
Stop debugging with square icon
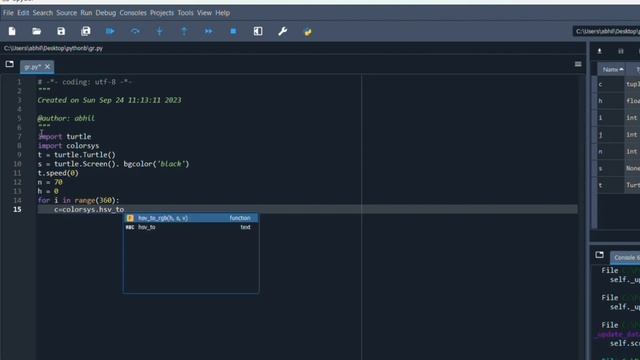pyautogui.click(x=233, y=31)
